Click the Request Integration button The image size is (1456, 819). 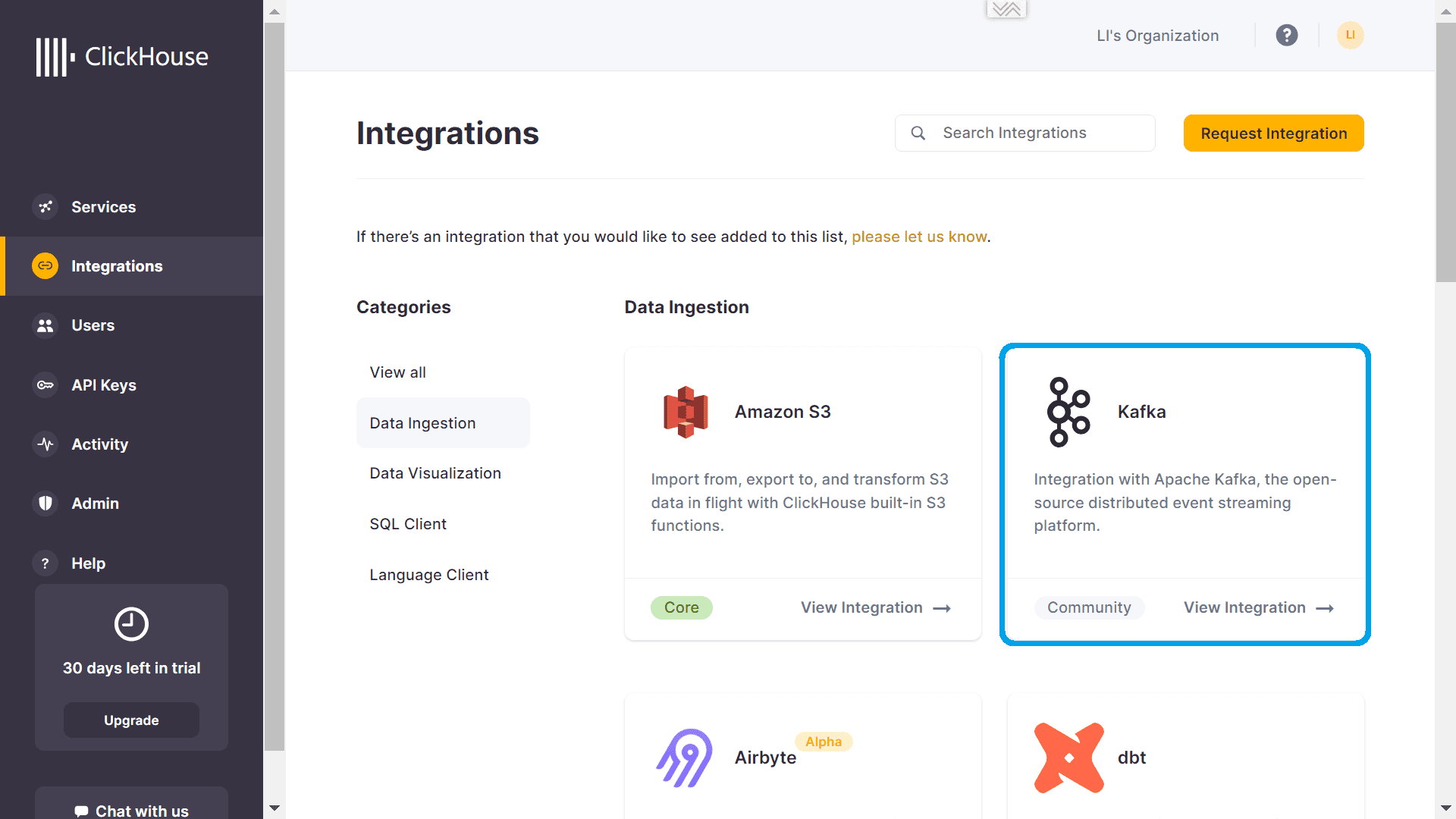tap(1273, 133)
